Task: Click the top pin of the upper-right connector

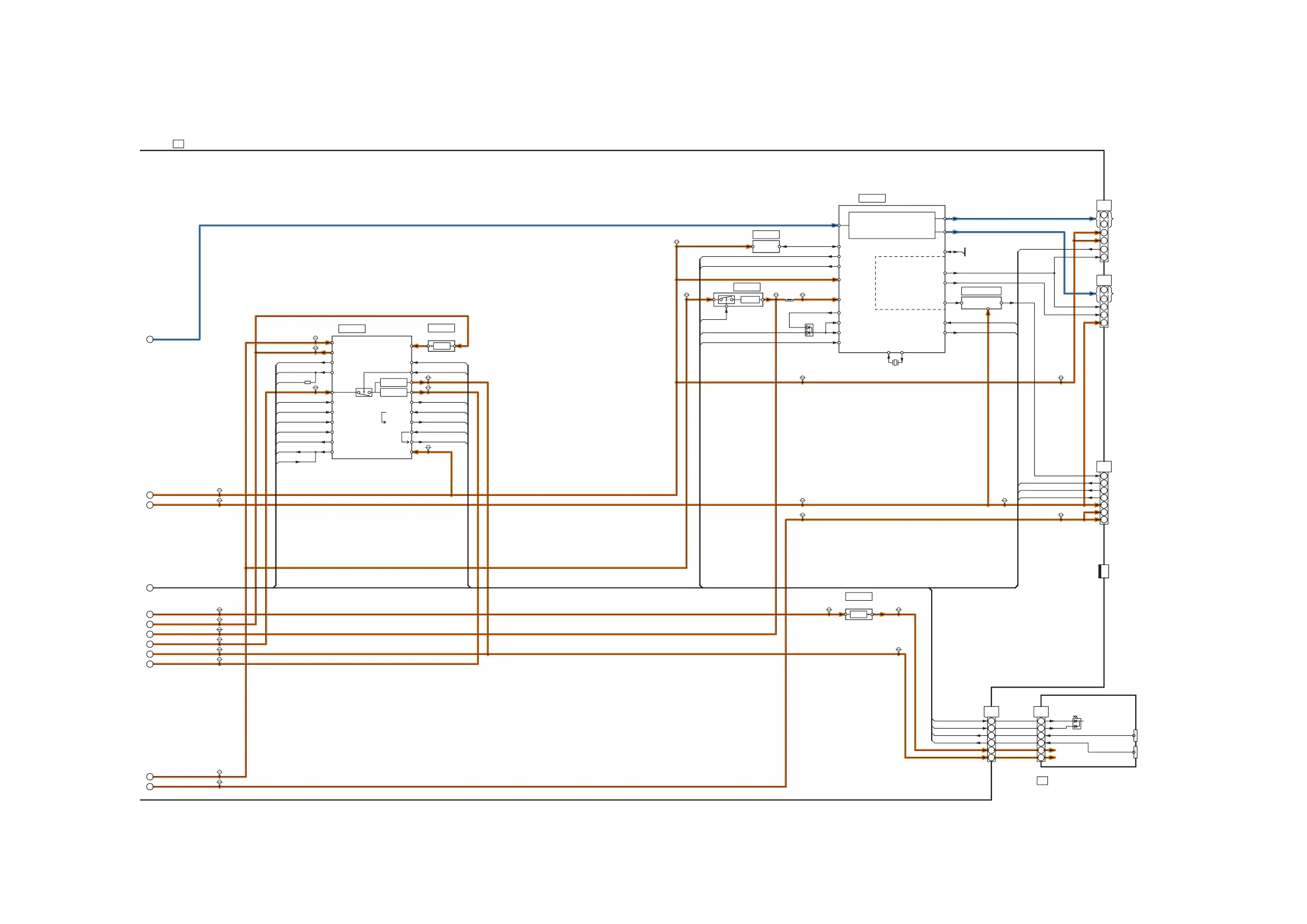Action: (x=1104, y=215)
